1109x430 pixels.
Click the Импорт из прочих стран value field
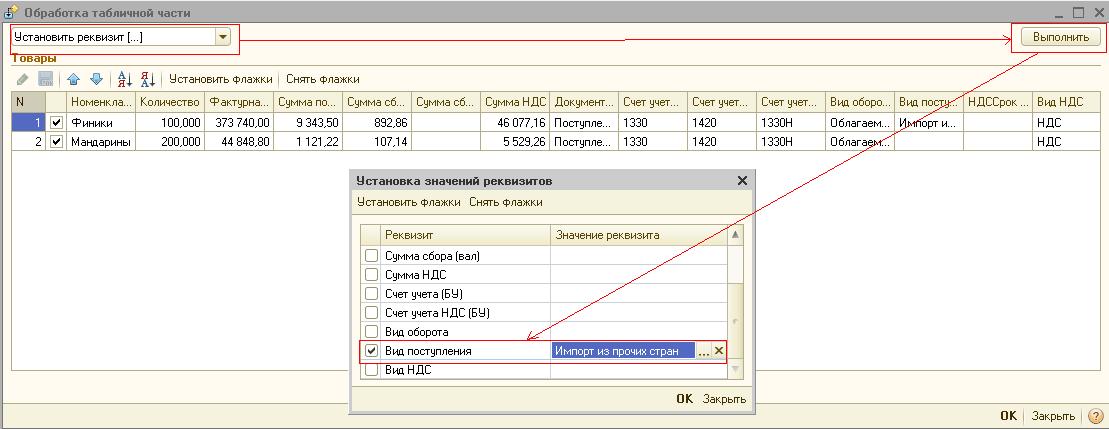[x=622, y=351]
